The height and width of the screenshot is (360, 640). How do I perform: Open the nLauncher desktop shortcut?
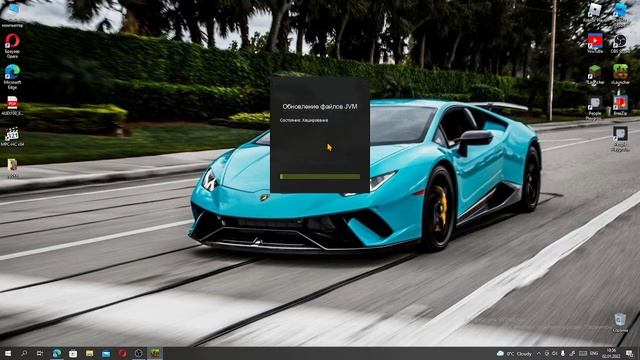pos(620,75)
